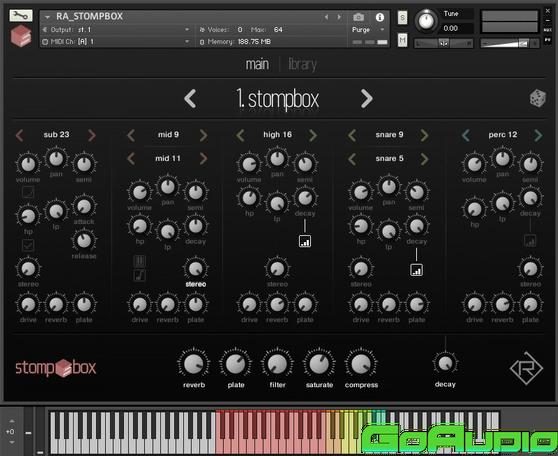Select previous mid 11 sample arrow
Viewport: 558px width, 456px height.
131,159
